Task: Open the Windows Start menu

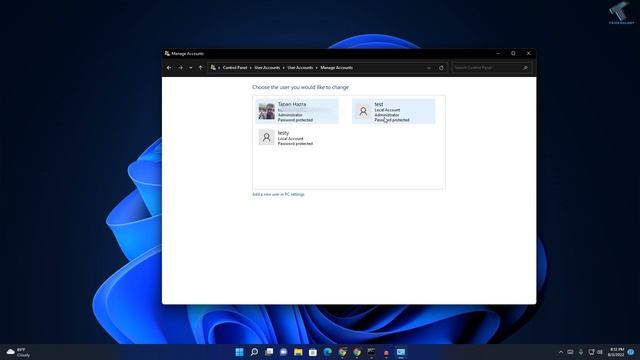Action: pyautogui.click(x=239, y=352)
